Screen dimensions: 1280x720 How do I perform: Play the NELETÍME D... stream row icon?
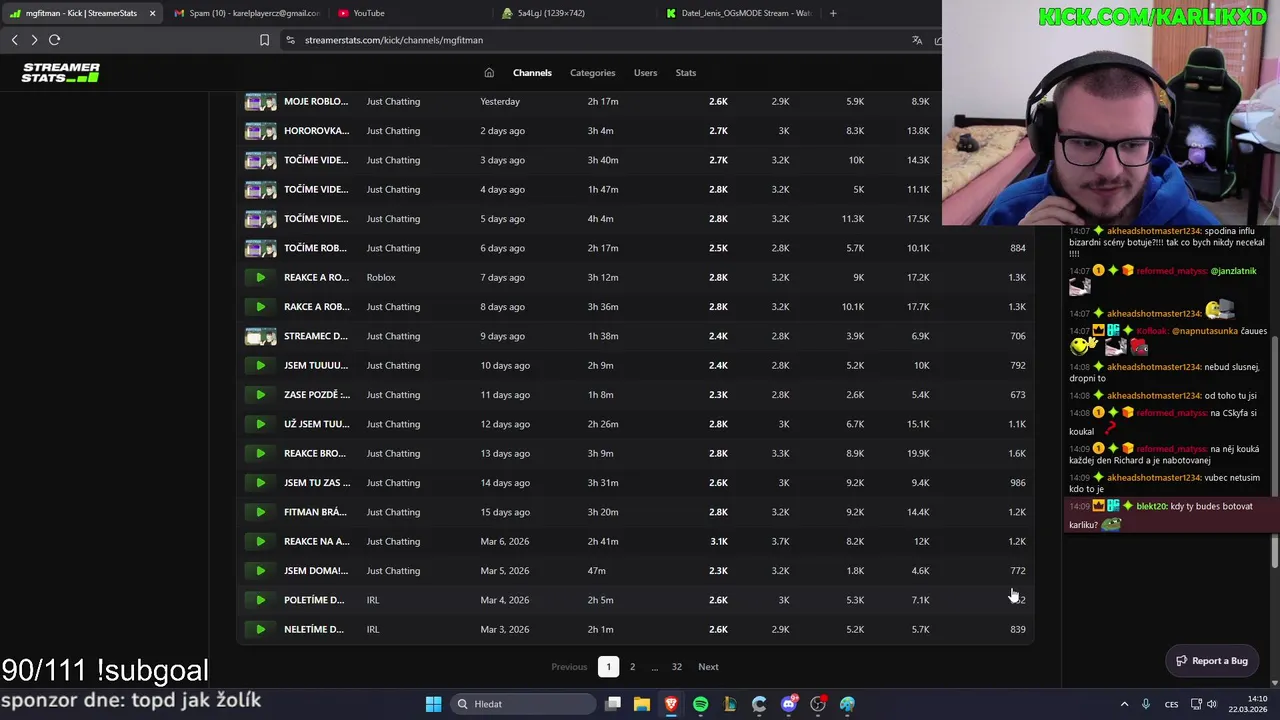click(x=260, y=629)
